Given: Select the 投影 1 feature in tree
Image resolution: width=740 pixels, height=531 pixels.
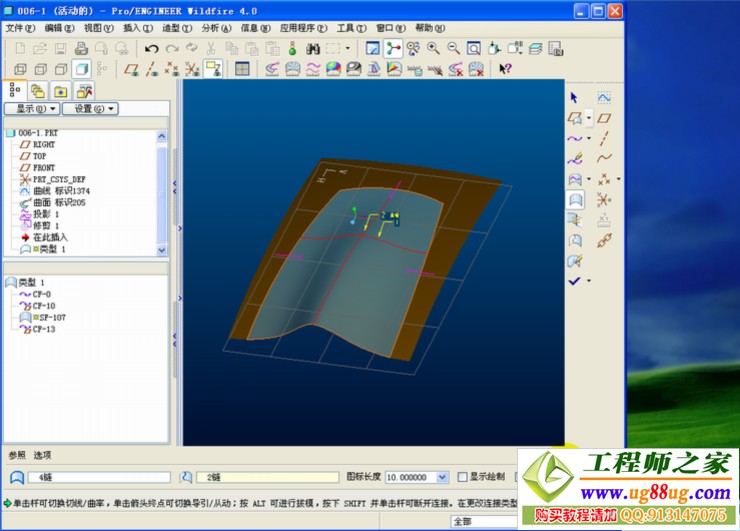Looking at the screenshot, I should tap(46, 213).
